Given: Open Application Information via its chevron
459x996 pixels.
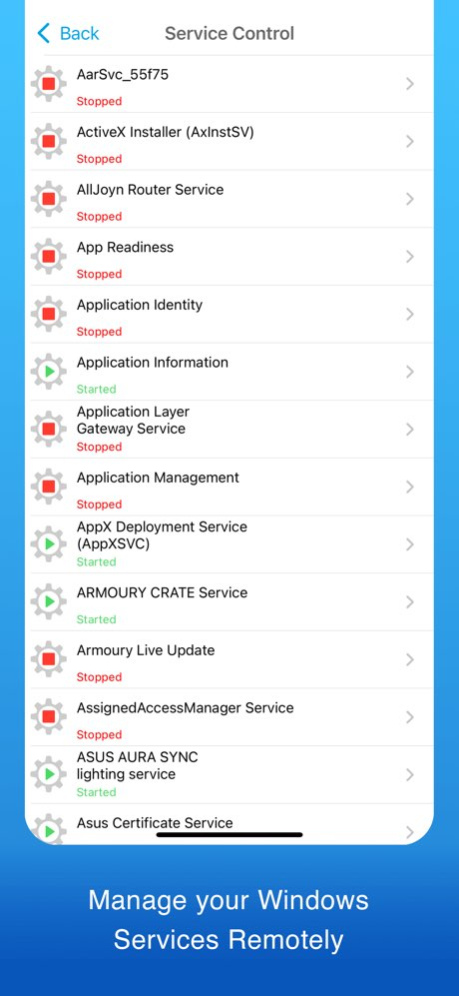Looking at the screenshot, I should 410,372.
